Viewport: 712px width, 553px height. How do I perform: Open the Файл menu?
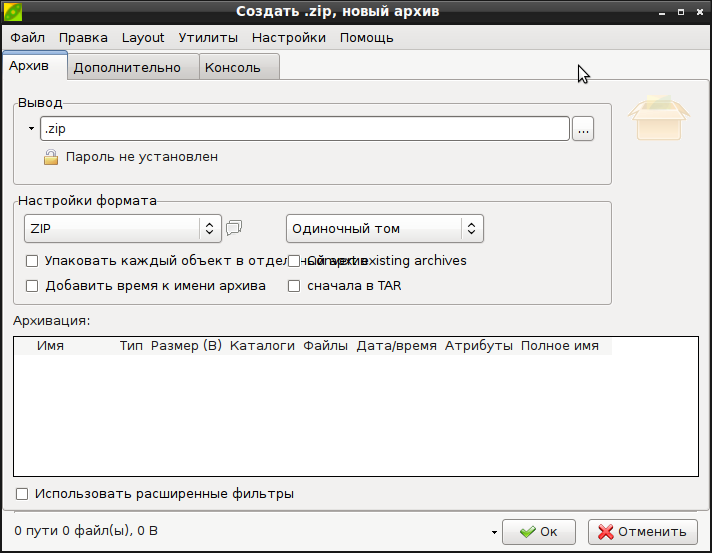pos(28,38)
